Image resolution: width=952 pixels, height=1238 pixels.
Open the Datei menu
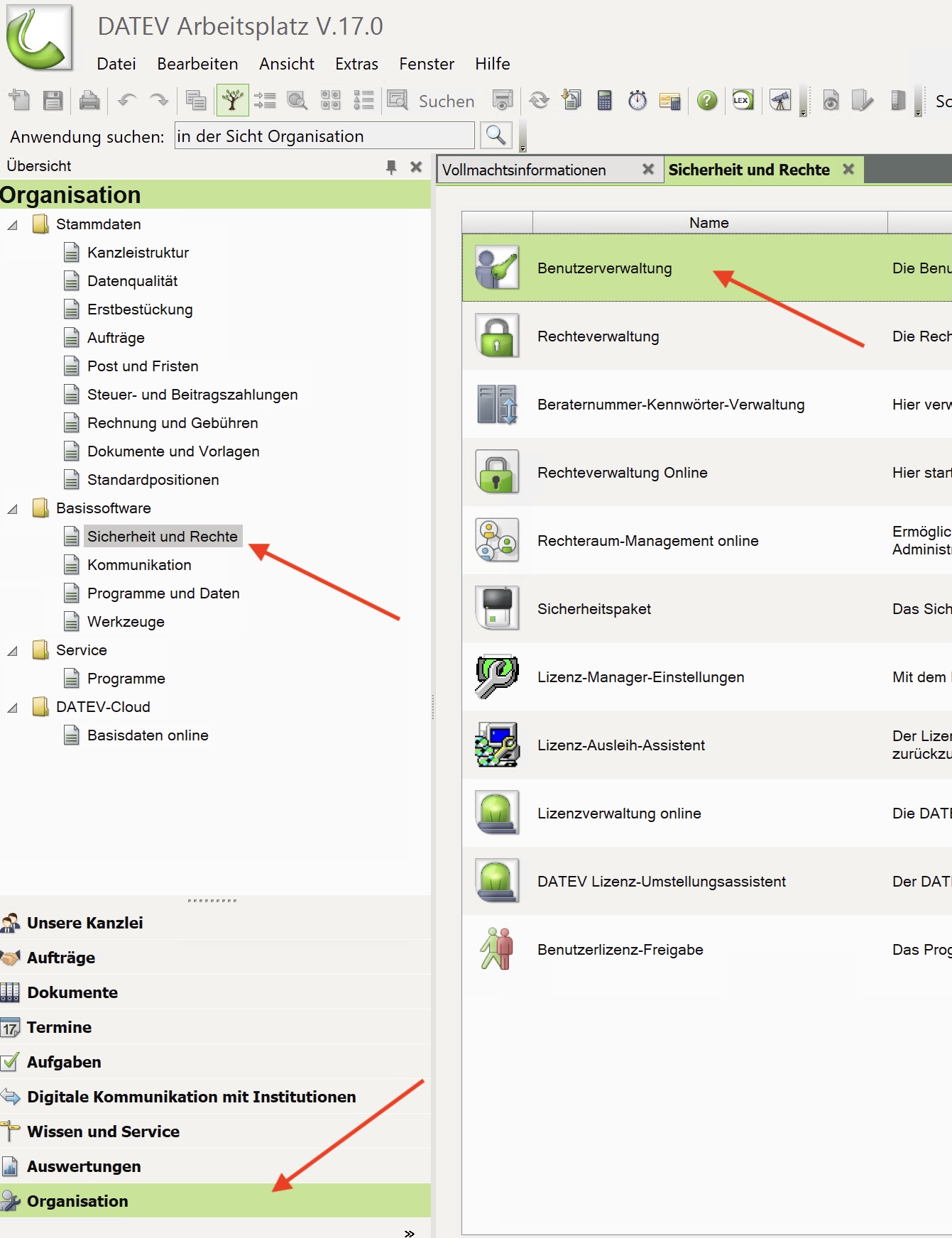[x=116, y=64]
